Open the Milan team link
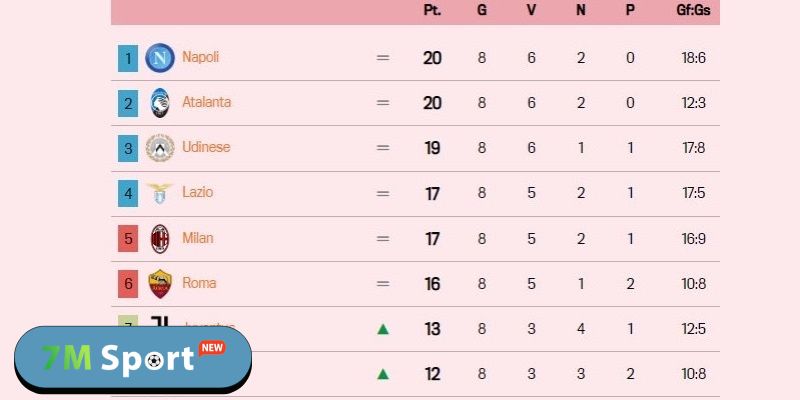This screenshot has width=800, height=400. coord(197,238)
